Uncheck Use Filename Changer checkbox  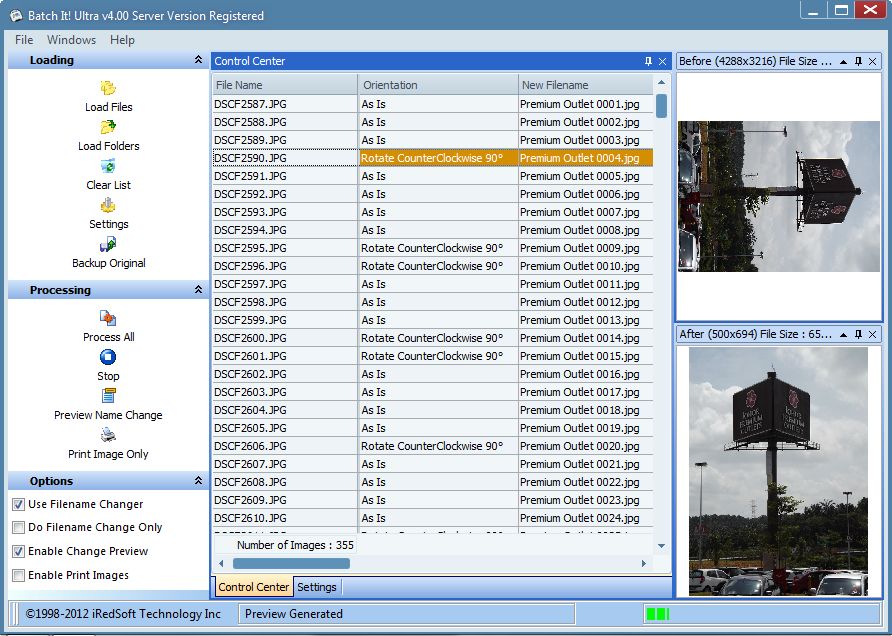tap(18, 505)
